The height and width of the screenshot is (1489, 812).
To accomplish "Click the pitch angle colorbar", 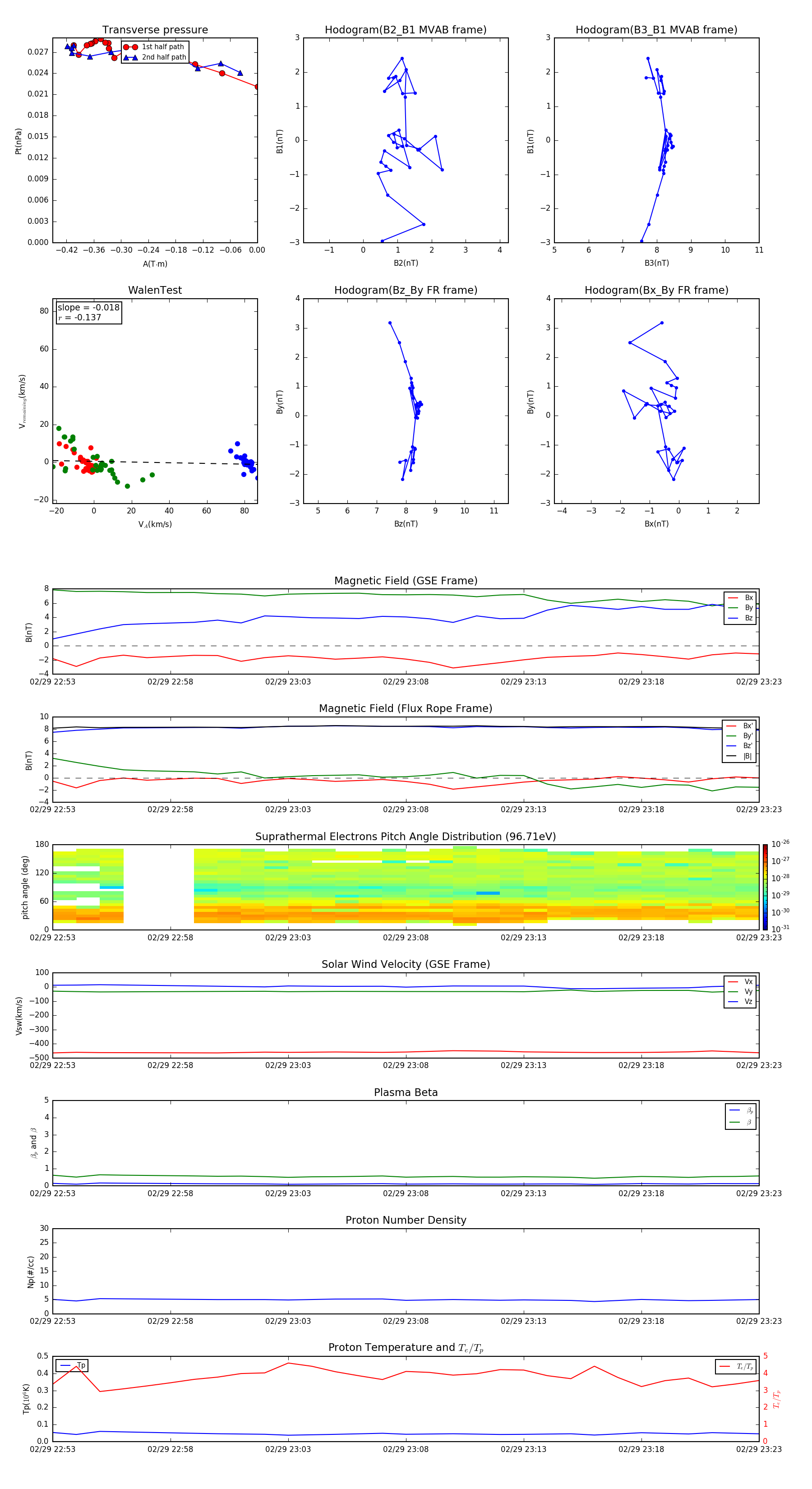I will click(765, 887).
